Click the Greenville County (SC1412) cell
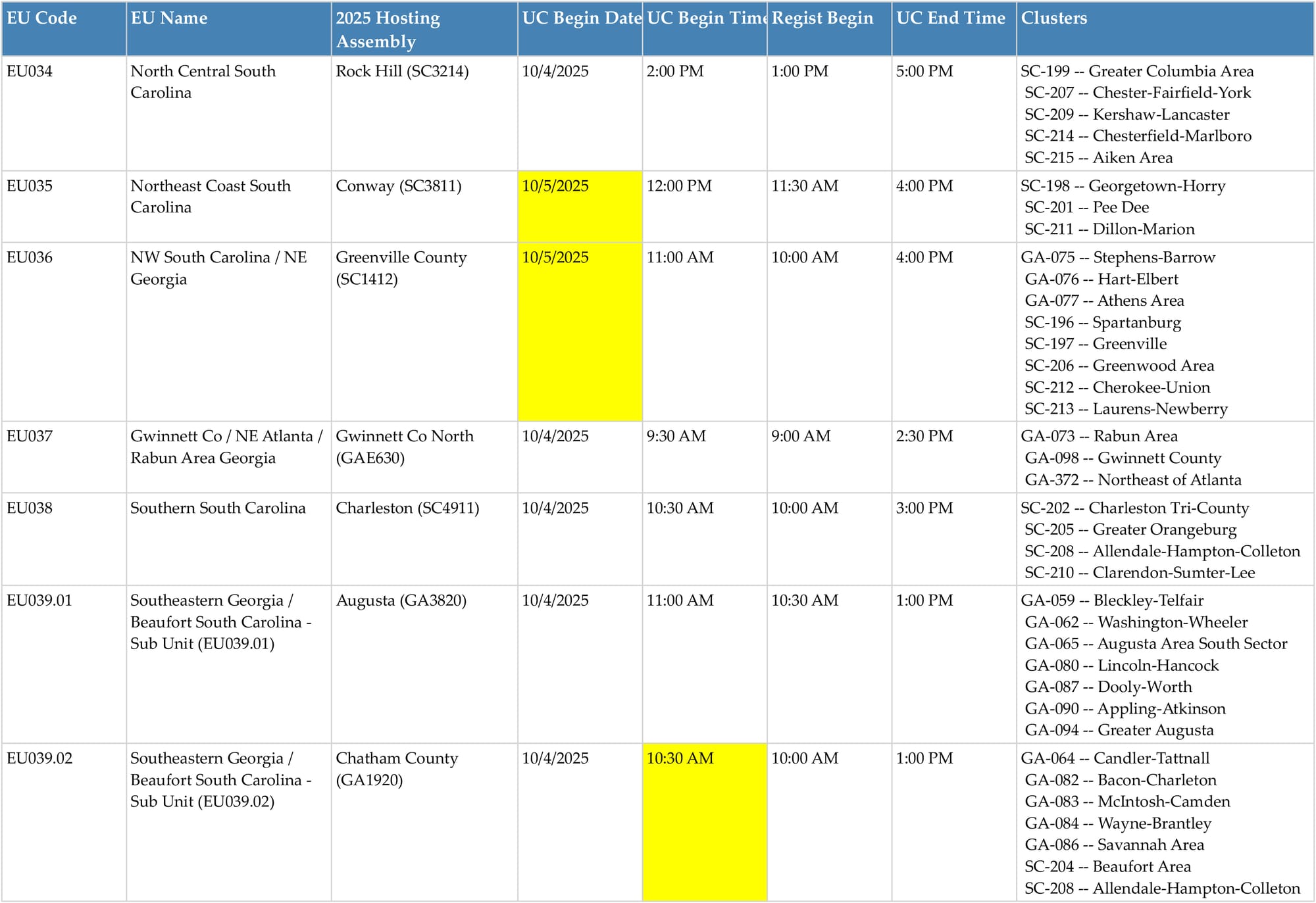 coord(401,268)
